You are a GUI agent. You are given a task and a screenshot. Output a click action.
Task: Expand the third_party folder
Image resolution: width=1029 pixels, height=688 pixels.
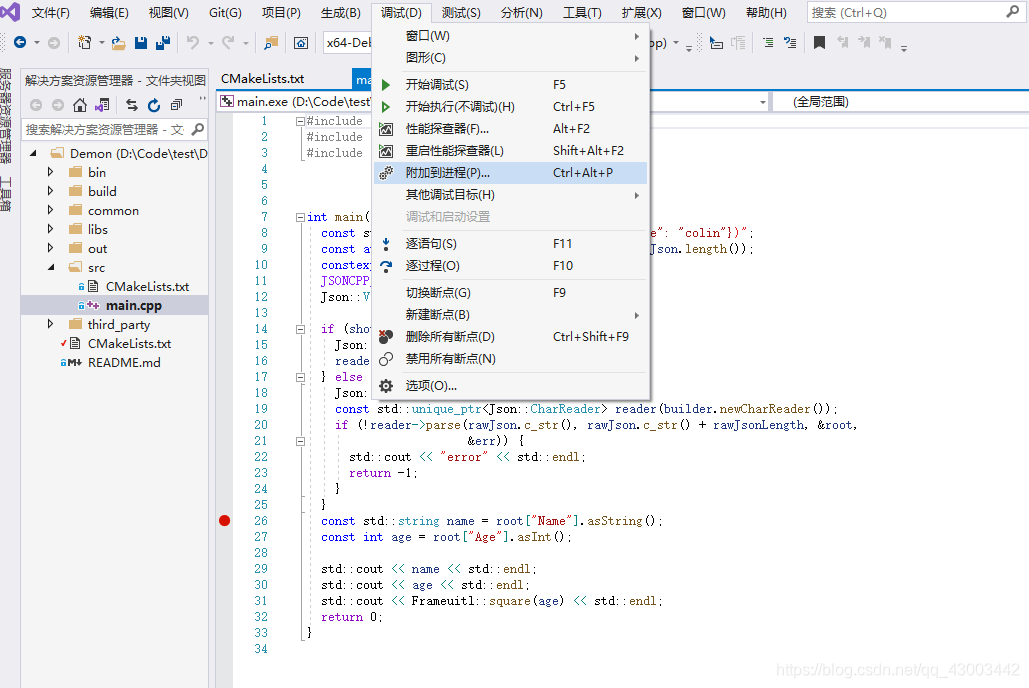[51, 324]
